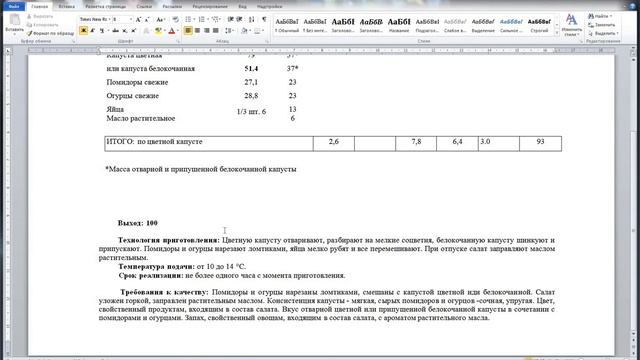Open shading fill color
Image resolution: width=640 pixels, height=360 pixels.
(x=244, y=31)
